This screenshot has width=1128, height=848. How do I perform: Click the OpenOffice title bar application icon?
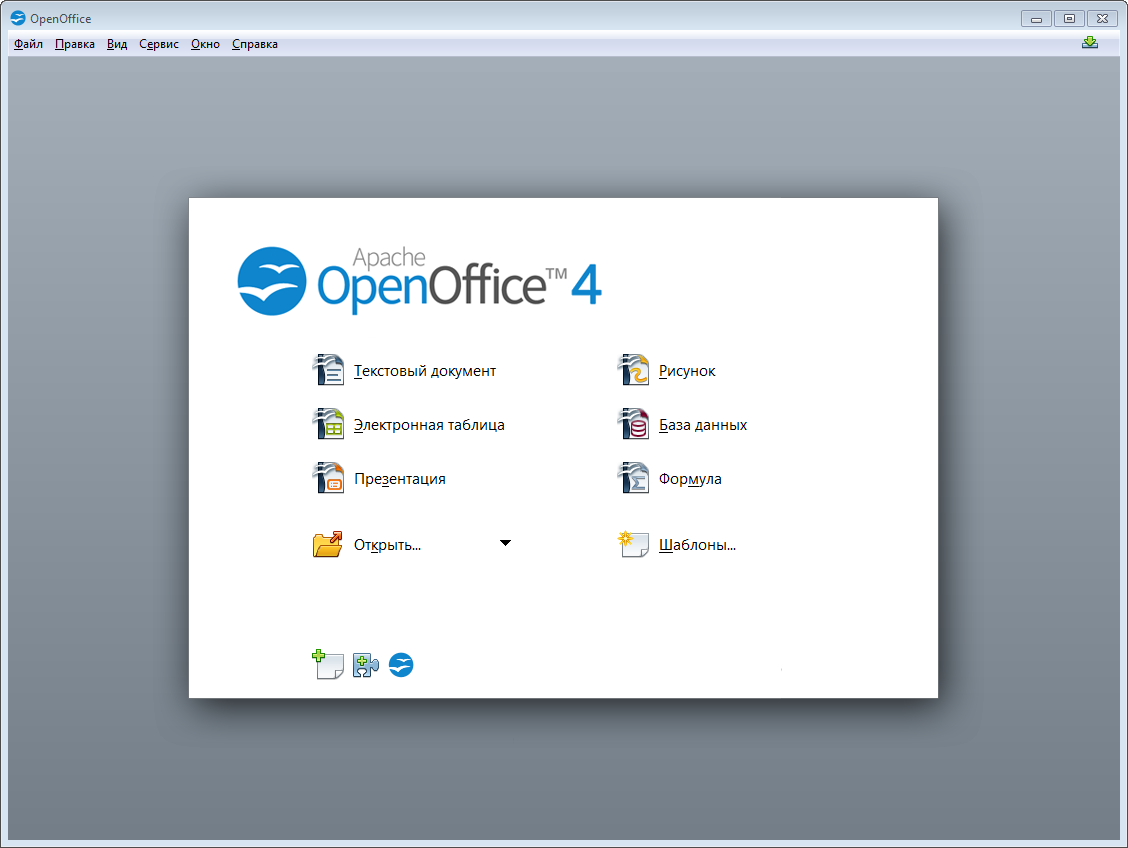point(18,18)
